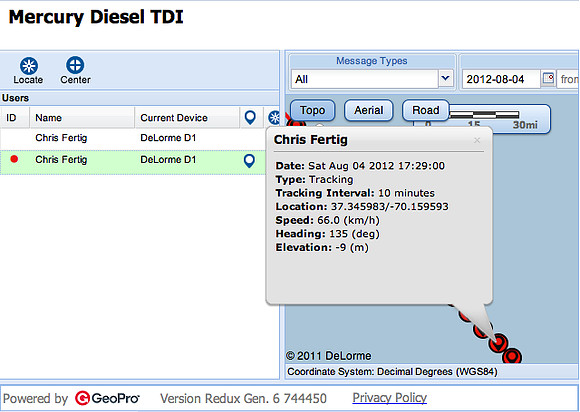Viewport: 580px width, 412px height.
Task: Click the Locate snowflake icon
Action: pyautogui.click(x=29, y=66)
